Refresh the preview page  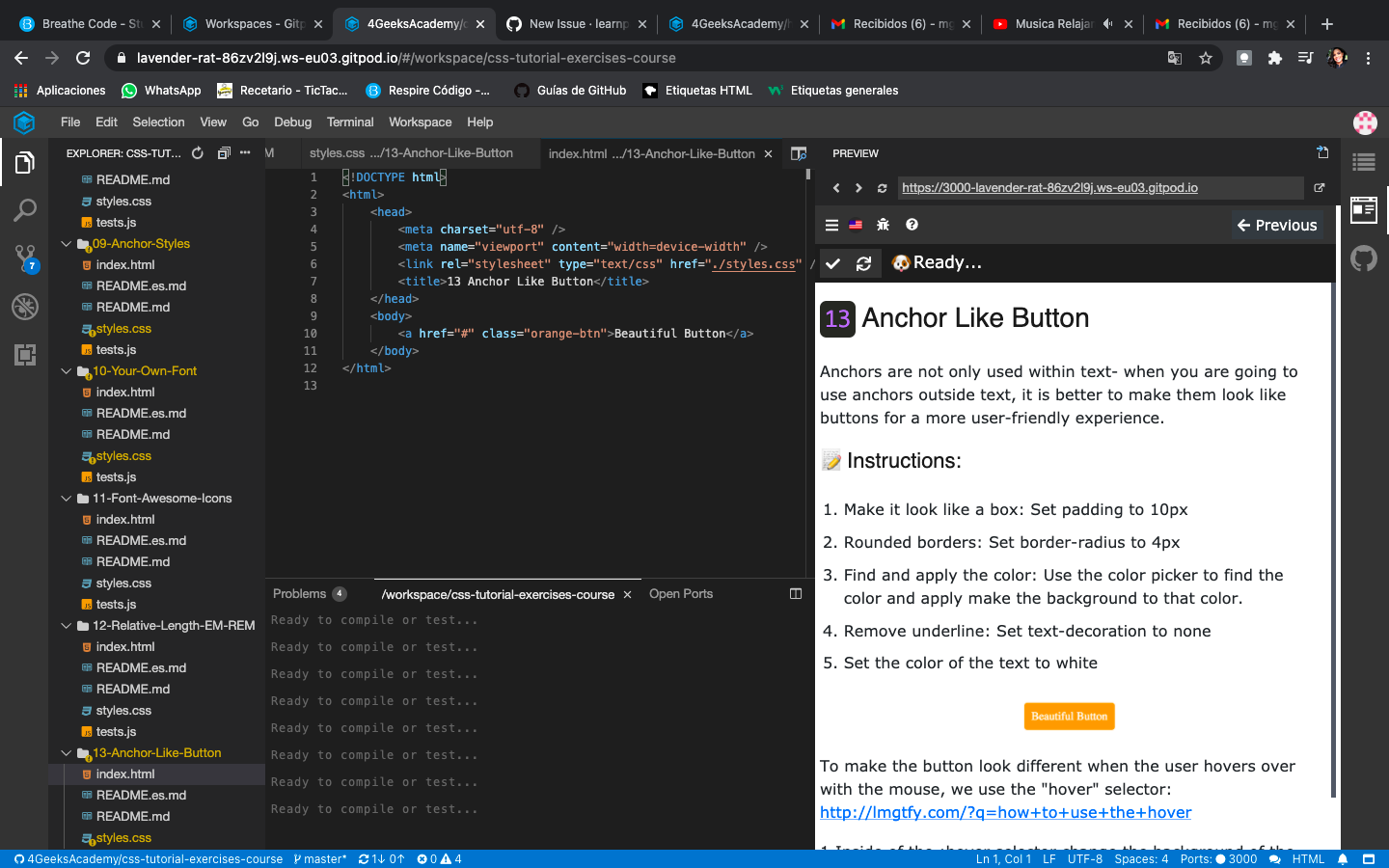tap(882, 187)
